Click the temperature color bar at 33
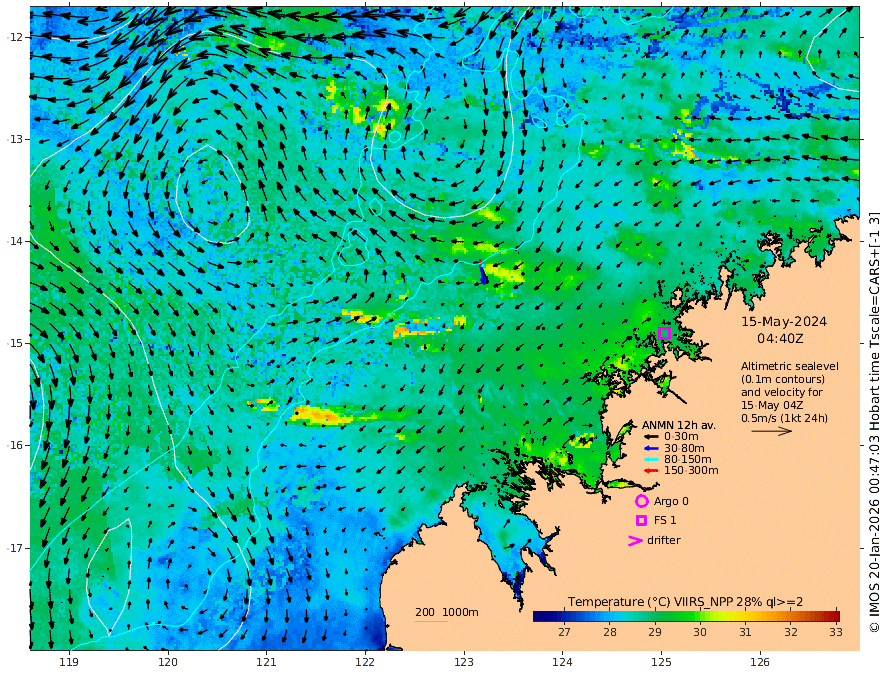Image resolution: width=880 pixels, height=680 pixels. 836,617
